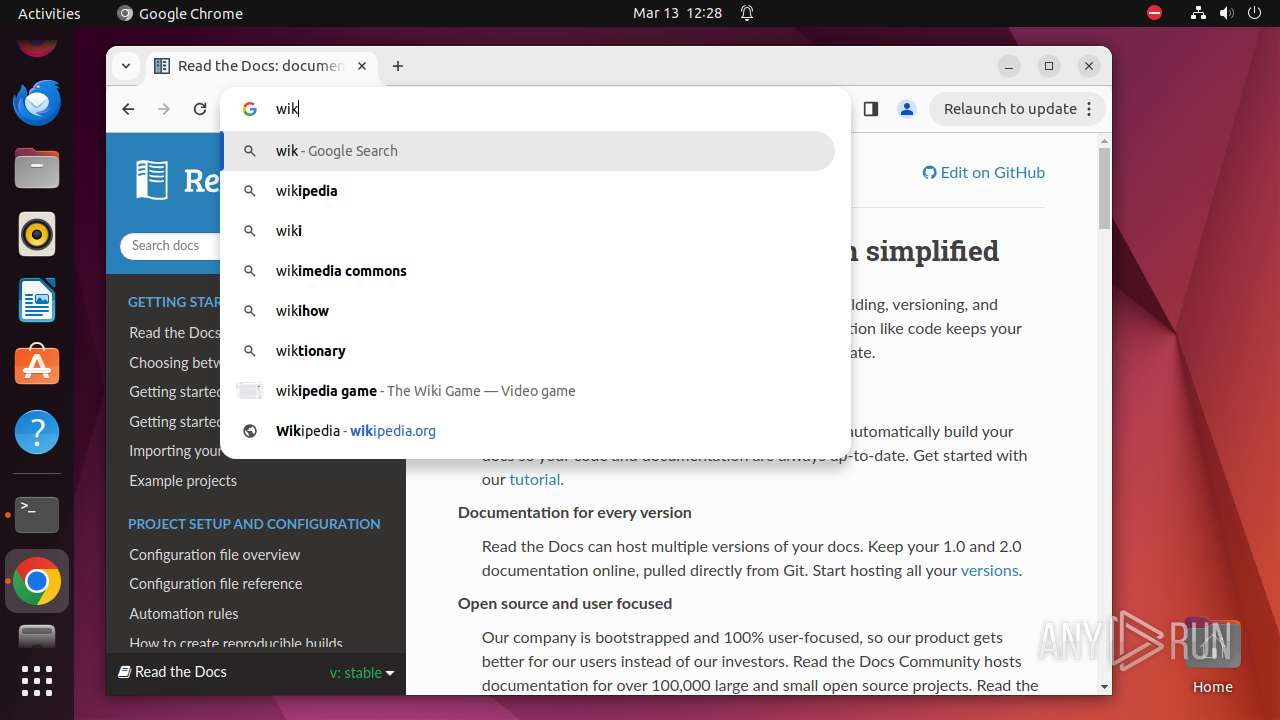The width and height of the screenshot is (1280, 720).
Task: Open 'Configuration file reference' sidebar link
Action: coord(215,583)
